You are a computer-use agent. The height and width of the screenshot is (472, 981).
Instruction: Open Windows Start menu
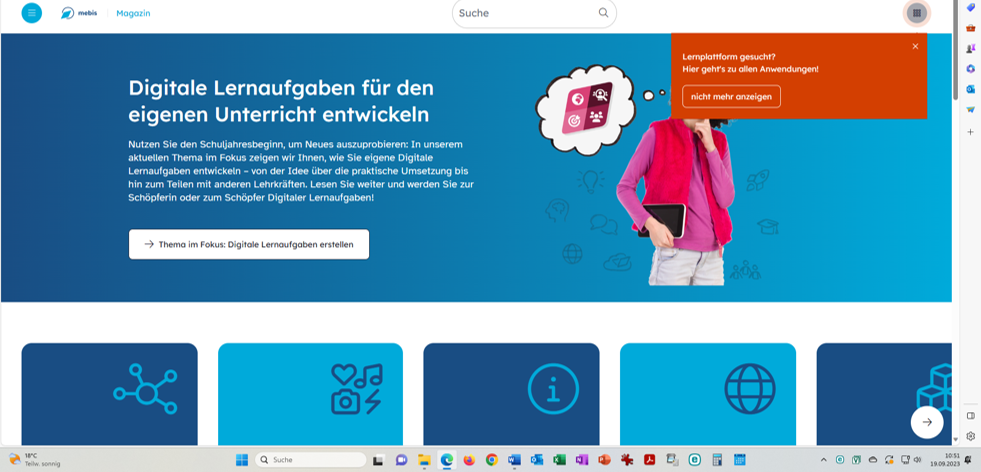coord(241,460)
